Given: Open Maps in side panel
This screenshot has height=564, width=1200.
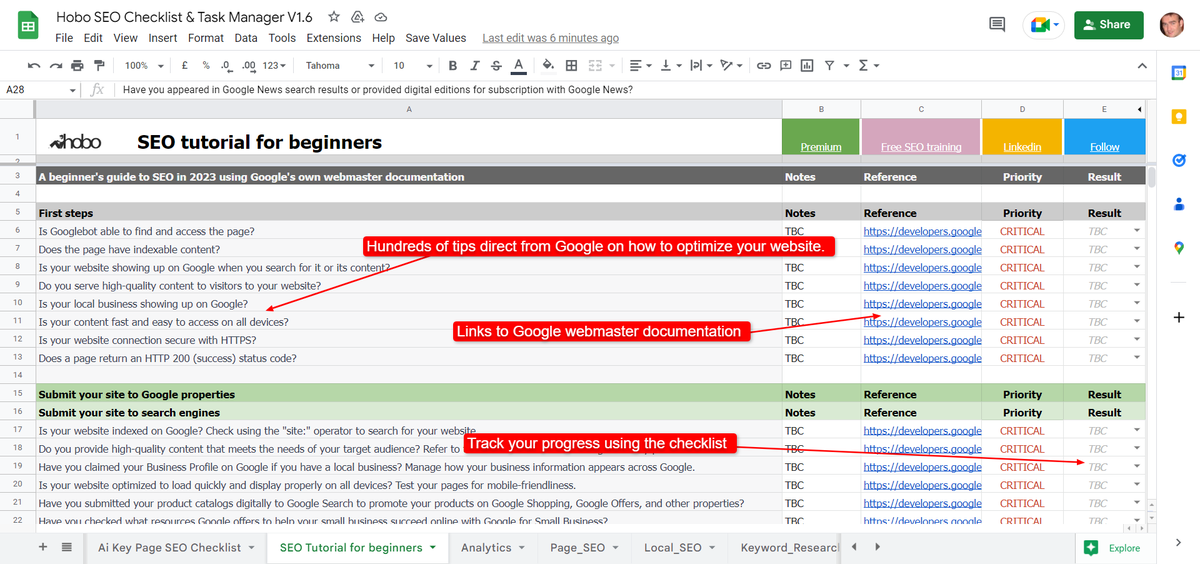Looking at the screenshot, I should (1179, 248).
